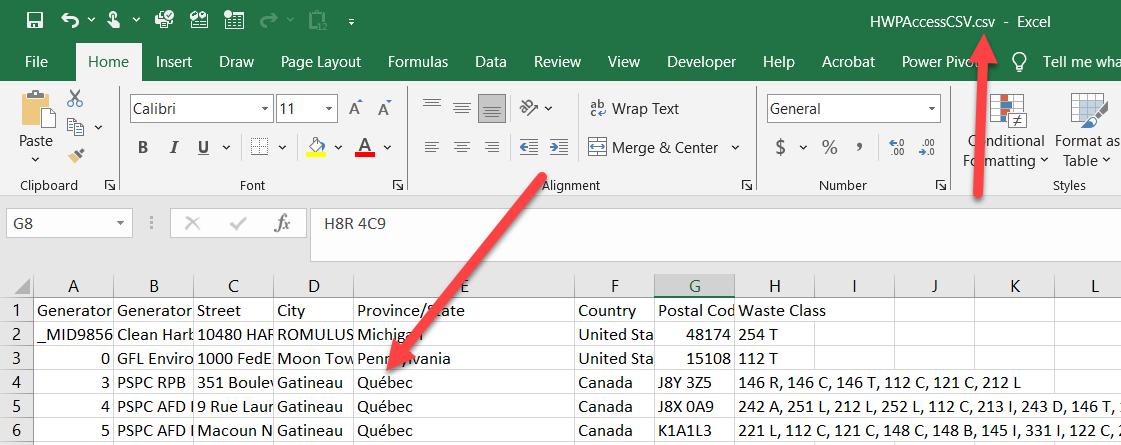1121x445 pixels.
Task: Click the Paste button
Action: 36,120
